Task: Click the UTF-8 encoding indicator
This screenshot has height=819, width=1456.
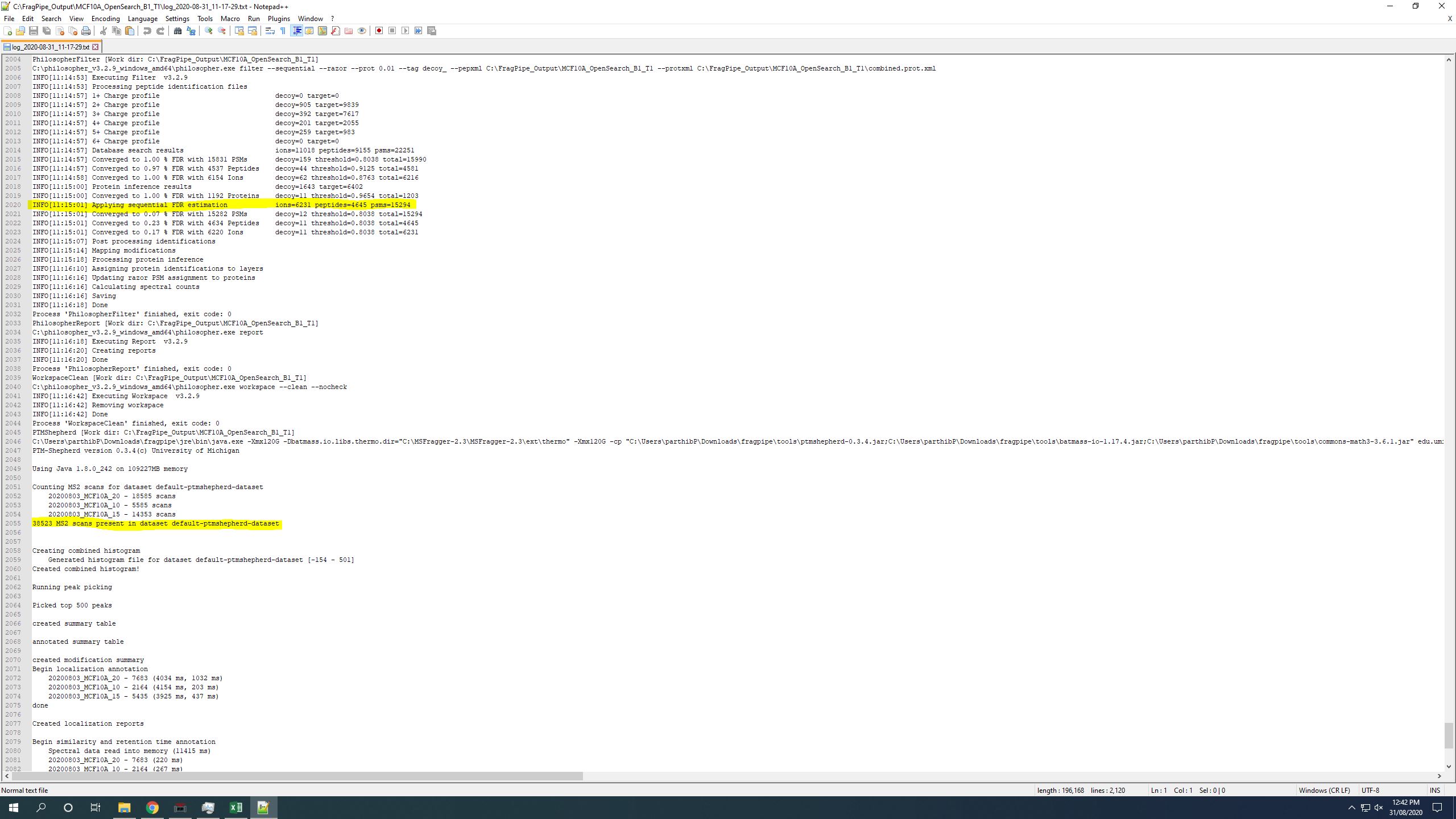Action: 1371,790
